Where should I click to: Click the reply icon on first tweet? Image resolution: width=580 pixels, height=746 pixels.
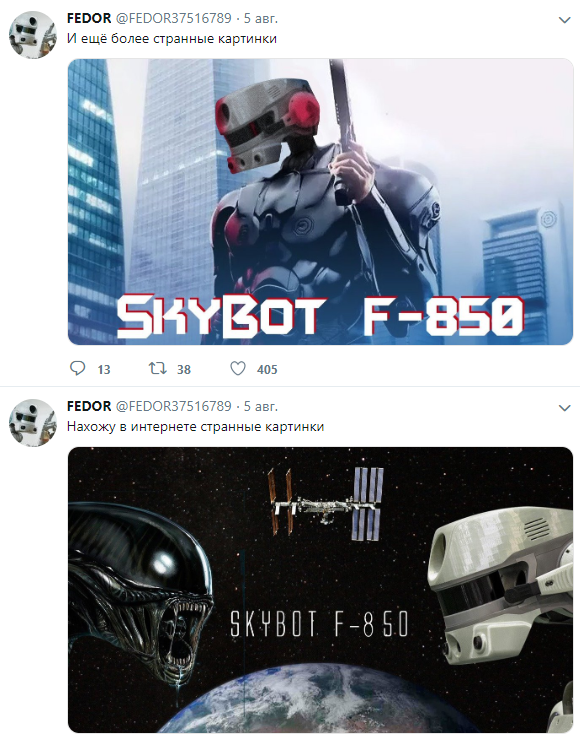coord(78,369)
